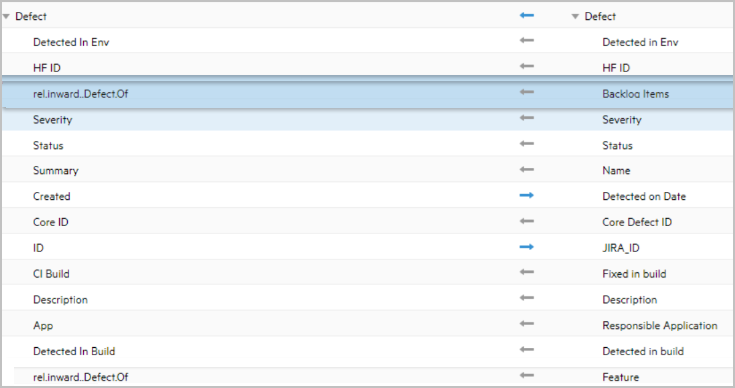
Task: Select the 'Responsible Application' field
Action: coord(660,325)
